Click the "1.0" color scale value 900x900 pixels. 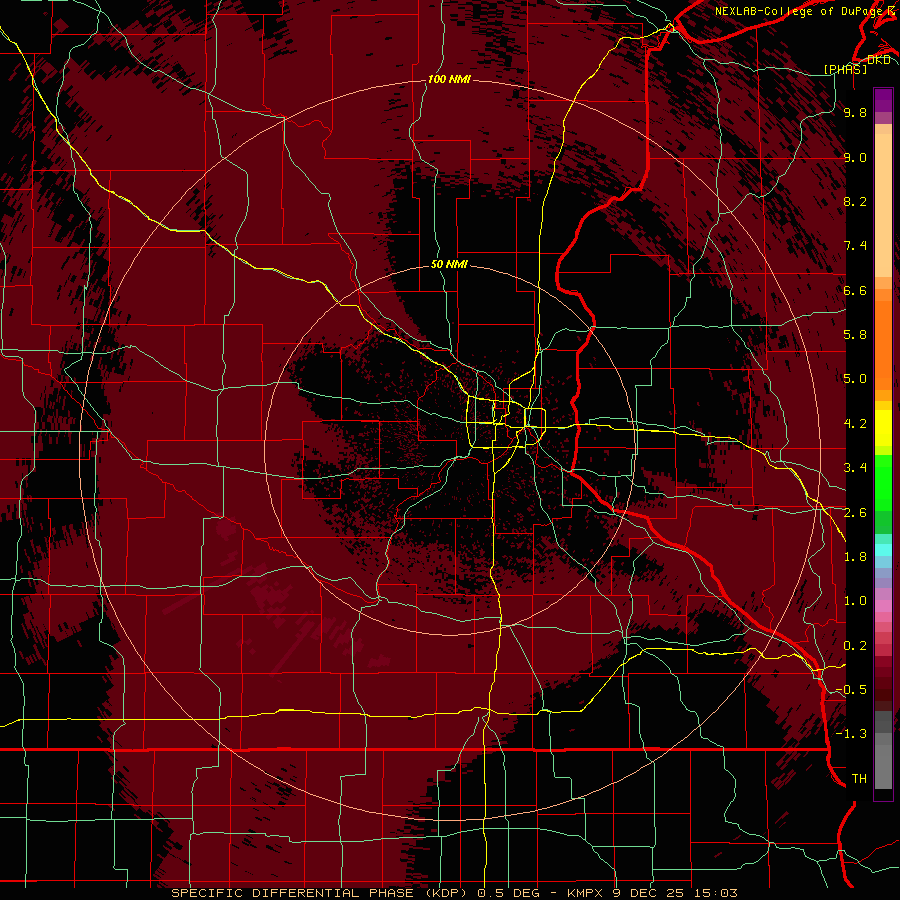(855, 601)
